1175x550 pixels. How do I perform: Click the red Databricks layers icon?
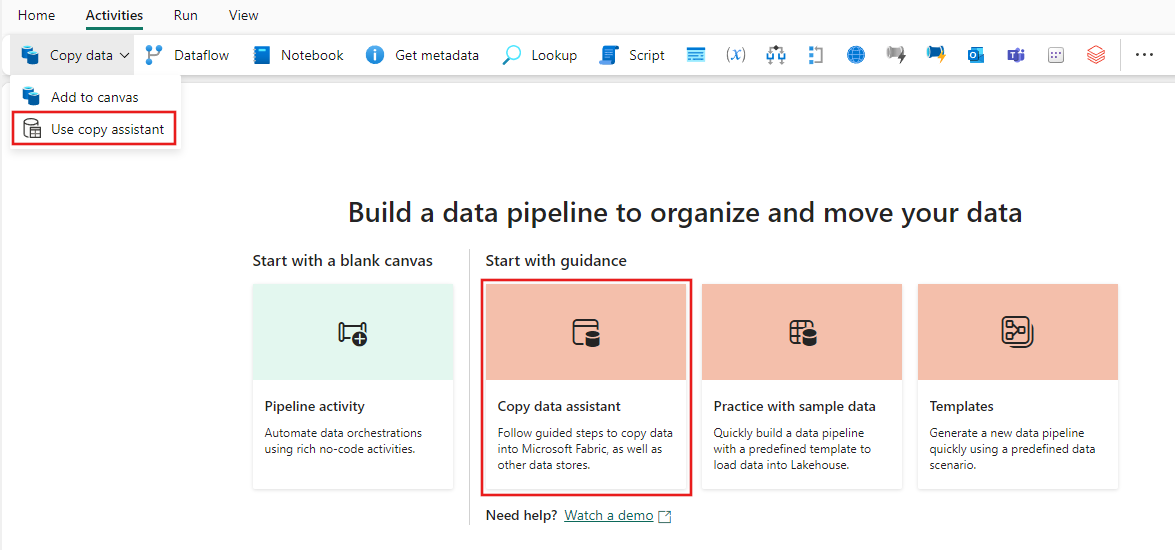[x=1096, y=55]
